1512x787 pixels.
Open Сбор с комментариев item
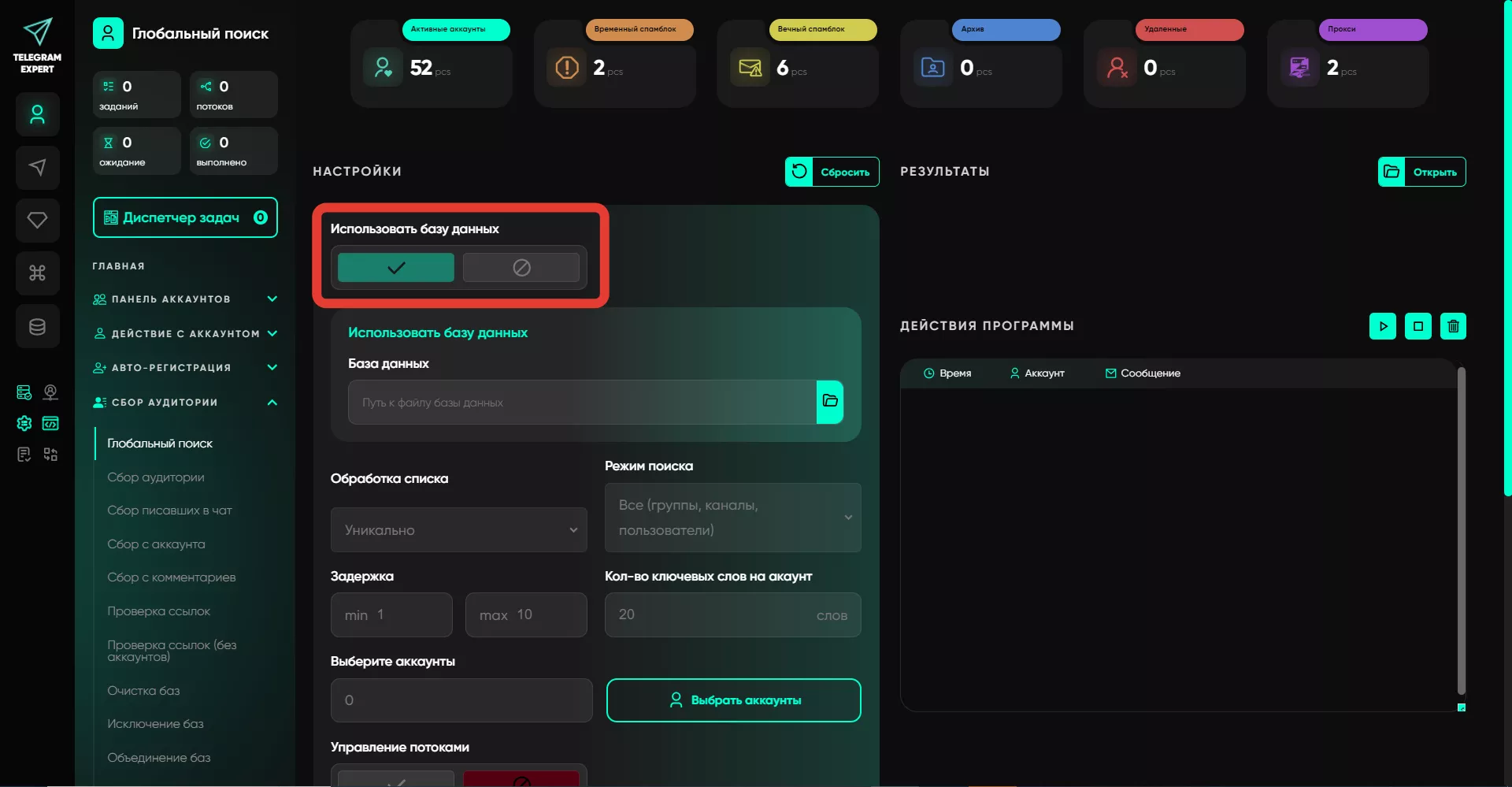click(x=172, y=577)
